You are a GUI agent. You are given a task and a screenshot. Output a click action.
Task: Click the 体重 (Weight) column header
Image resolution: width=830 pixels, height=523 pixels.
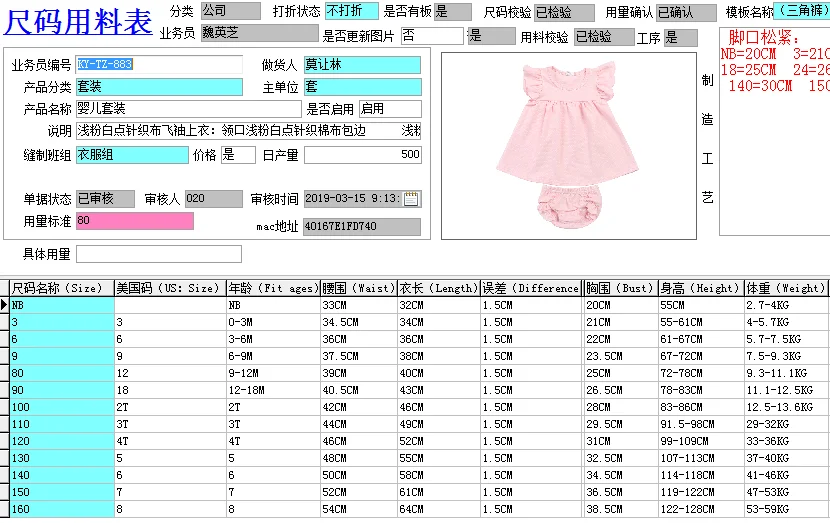pyautogui.click(x=786, y=288)
